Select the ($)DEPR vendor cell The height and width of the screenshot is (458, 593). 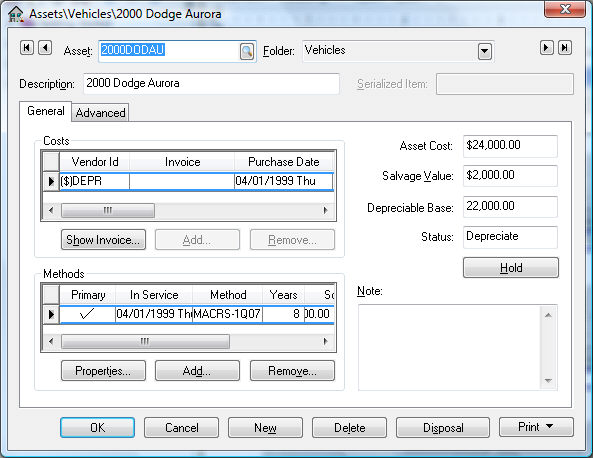click(95, 181)
